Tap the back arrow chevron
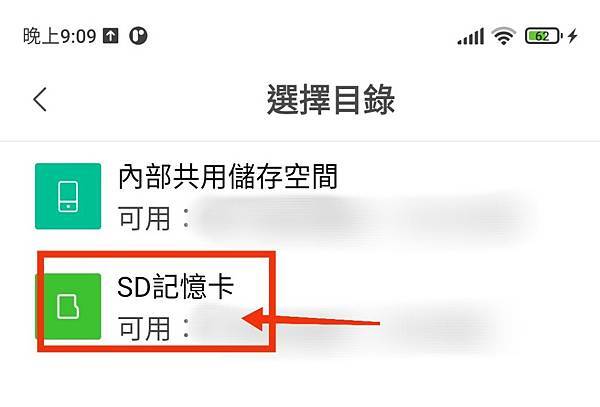 click(x=40, y=99)
